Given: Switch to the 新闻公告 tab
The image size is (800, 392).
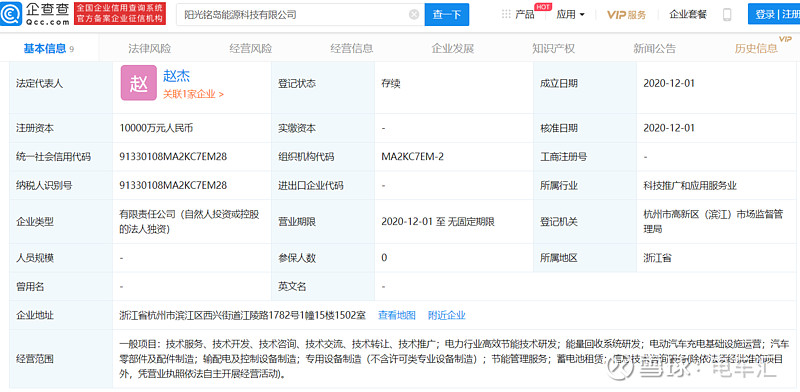Looking at the screenshot, I should 655,48.
